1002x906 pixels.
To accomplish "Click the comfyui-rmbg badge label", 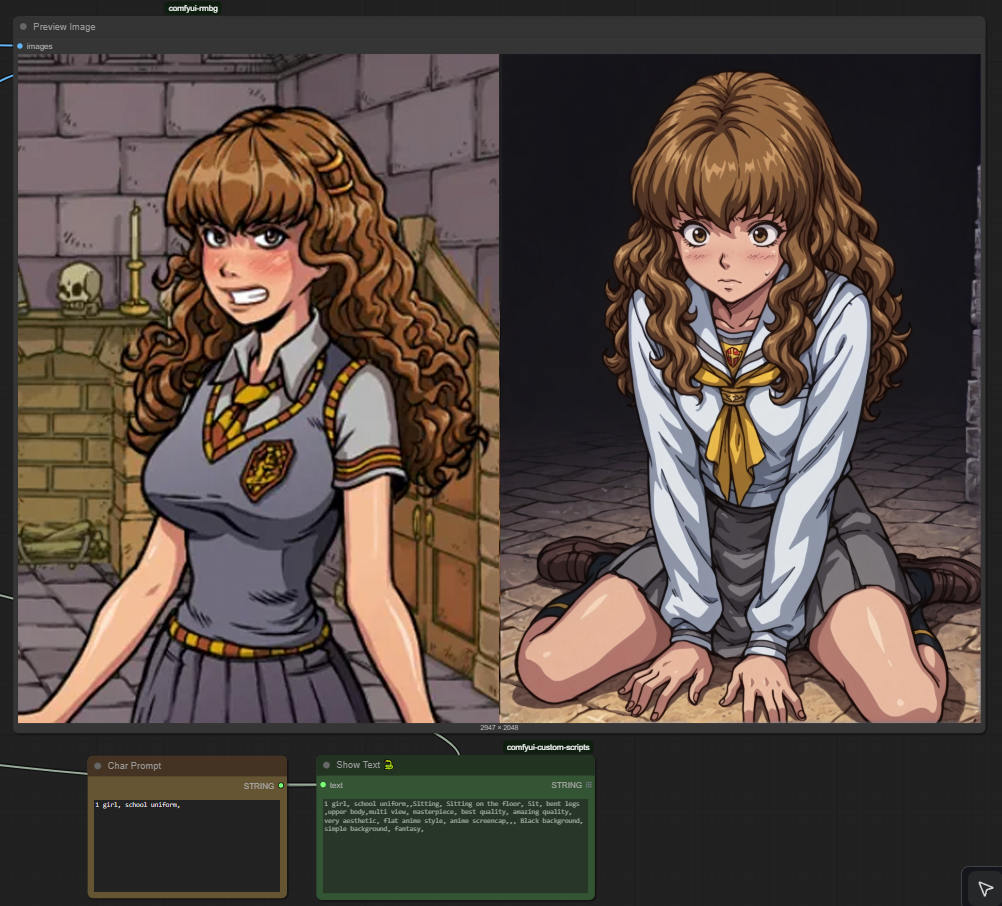I will pos(193,8).
